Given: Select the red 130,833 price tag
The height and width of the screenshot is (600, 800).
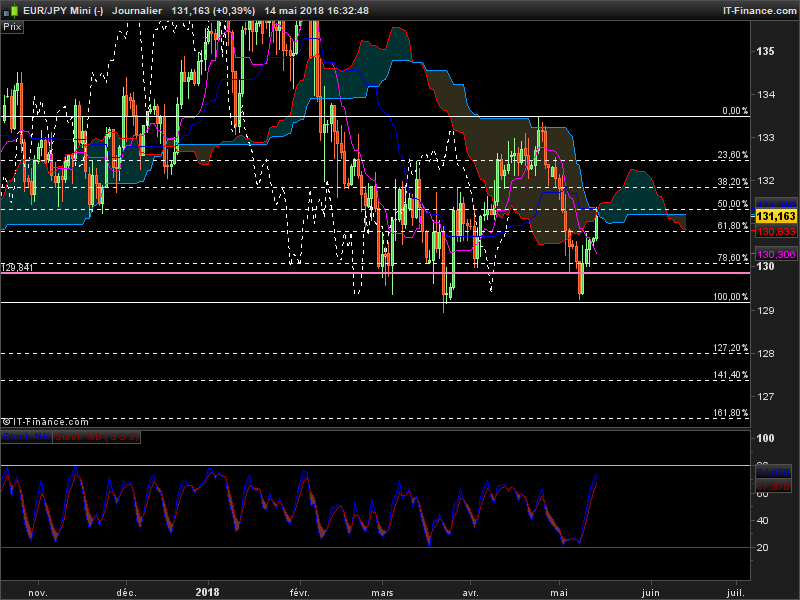Looking at the screenshot, I should 776,232.
